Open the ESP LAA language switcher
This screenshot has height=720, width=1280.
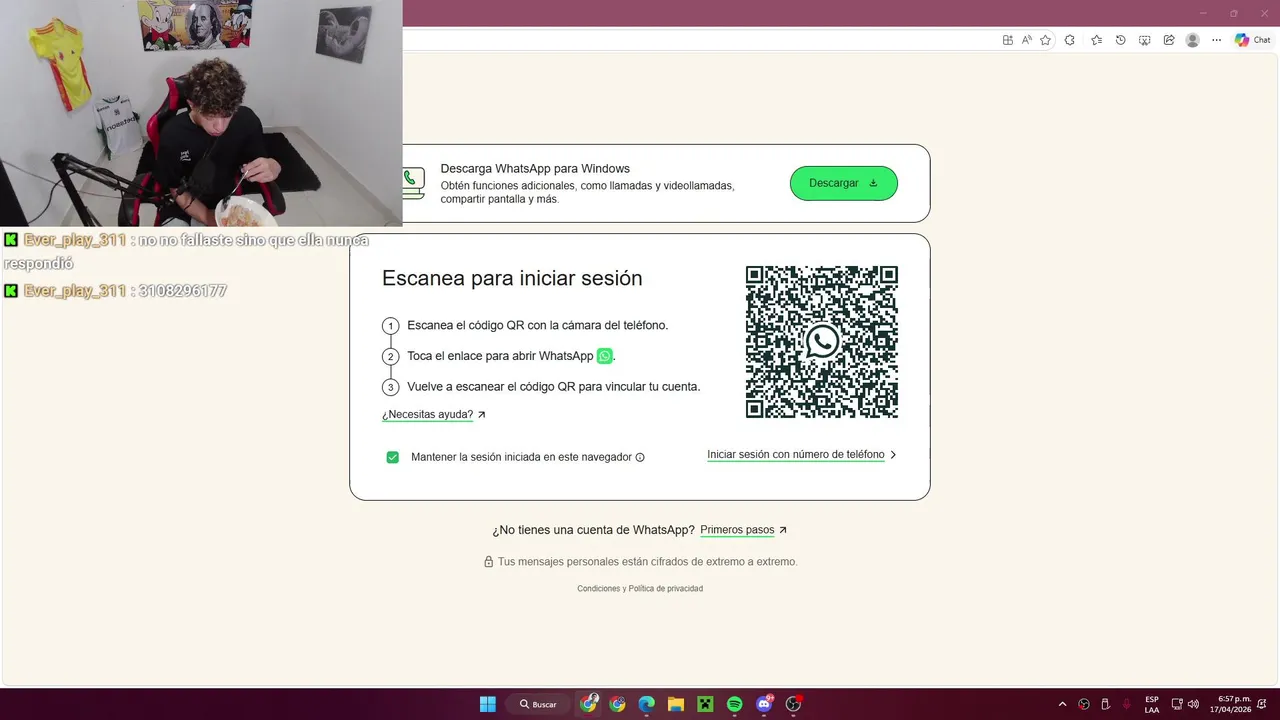(1152, 704)
